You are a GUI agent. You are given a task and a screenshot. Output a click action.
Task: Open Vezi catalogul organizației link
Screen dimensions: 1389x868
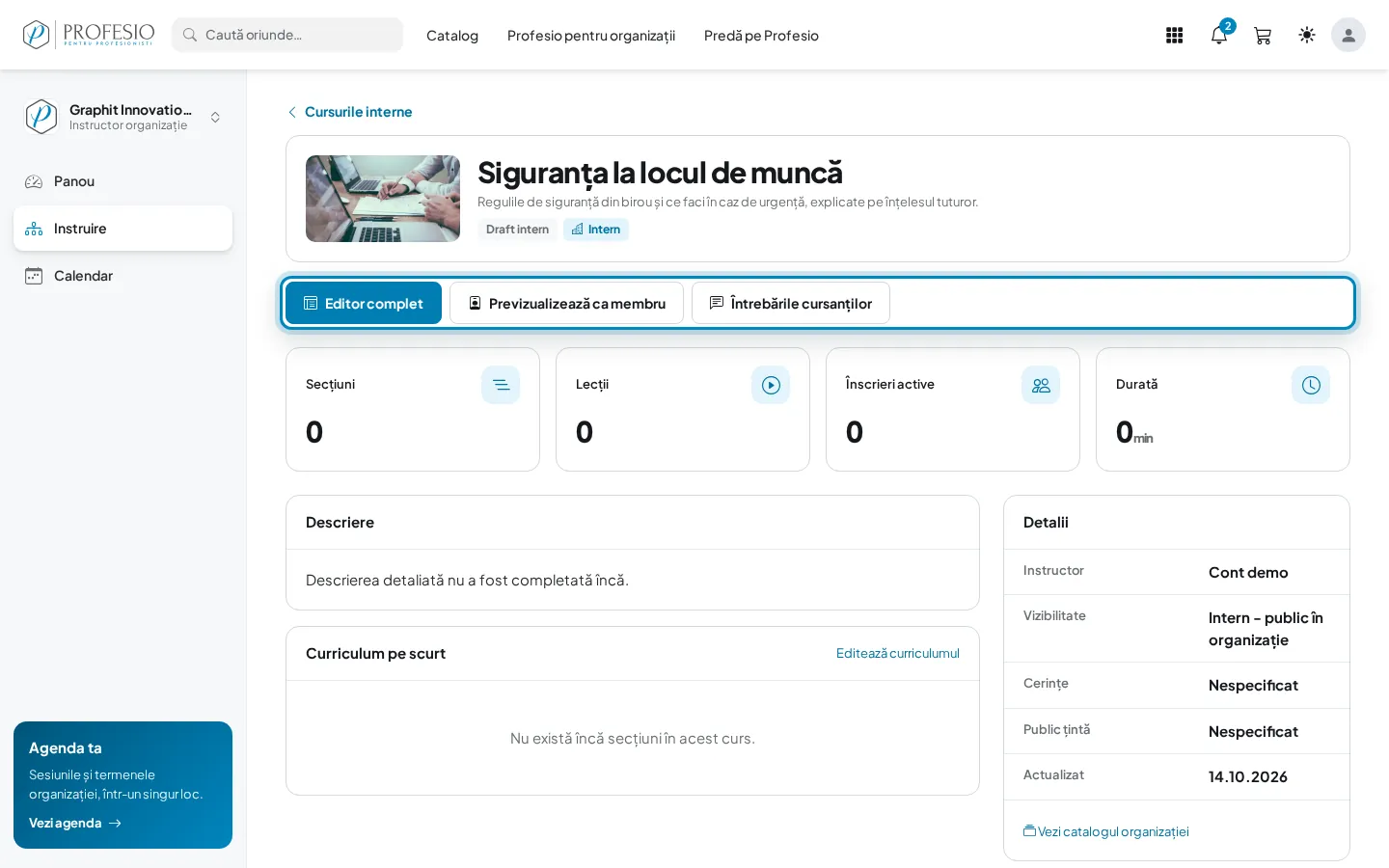(x=1106, y=831)
